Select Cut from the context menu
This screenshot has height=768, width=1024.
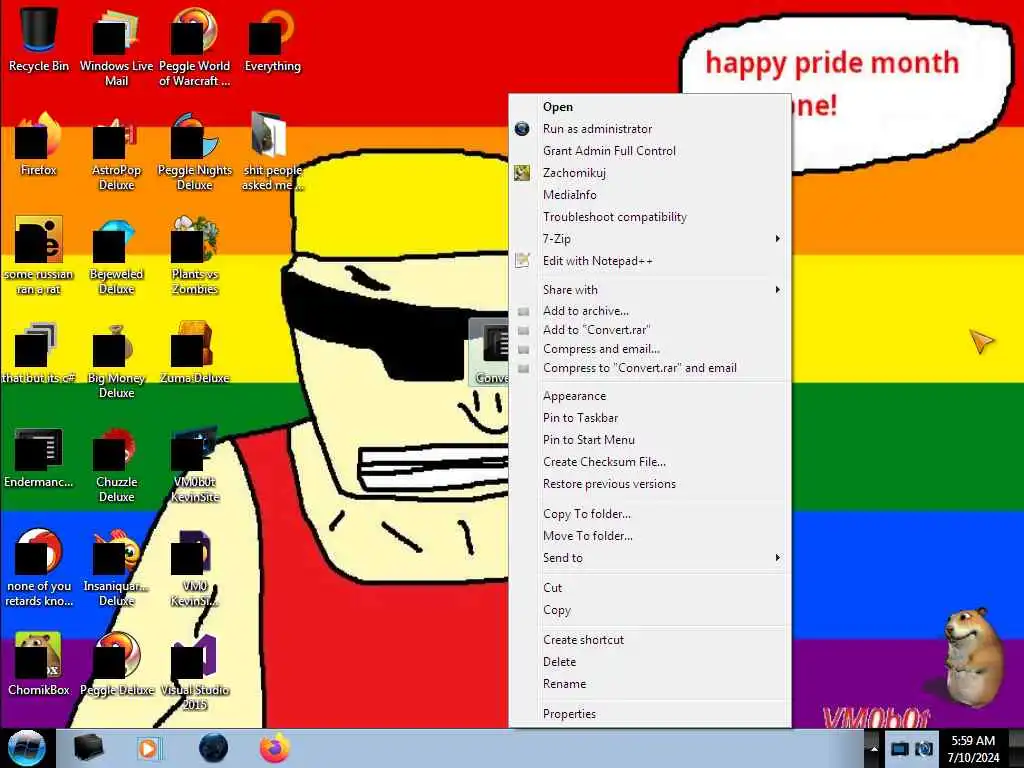[x=649, y=588]
